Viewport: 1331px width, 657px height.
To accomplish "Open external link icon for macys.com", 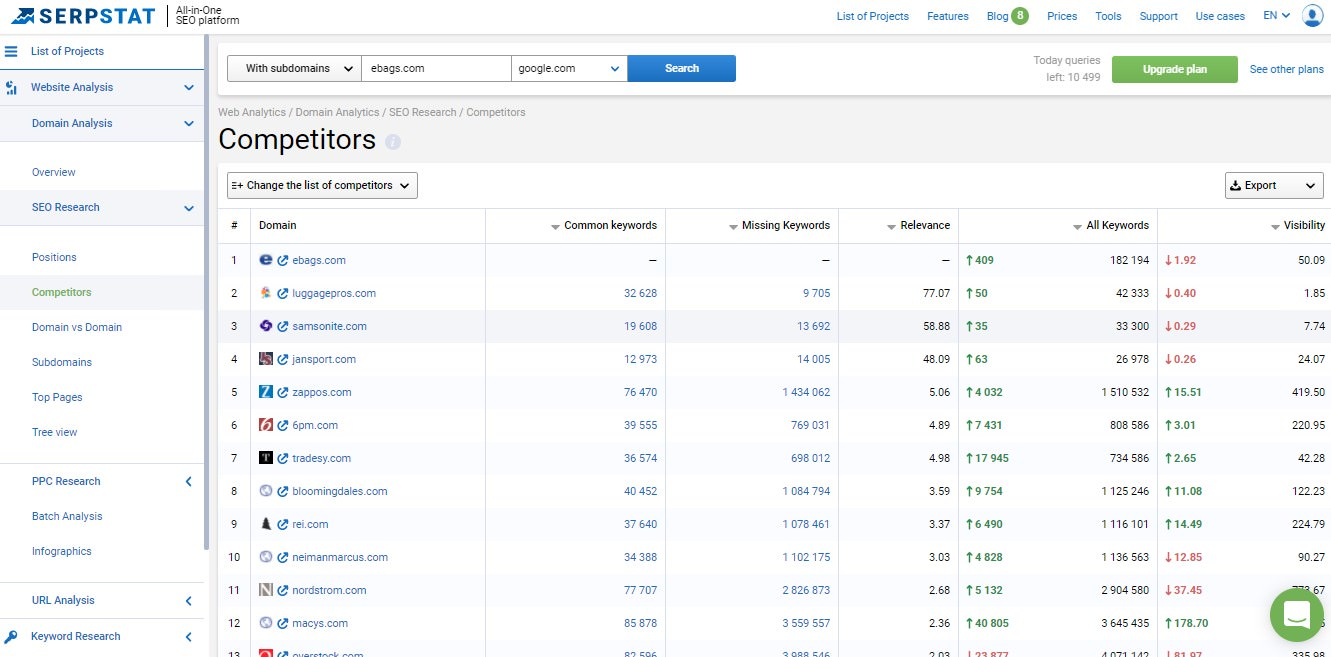I will 283,624.
